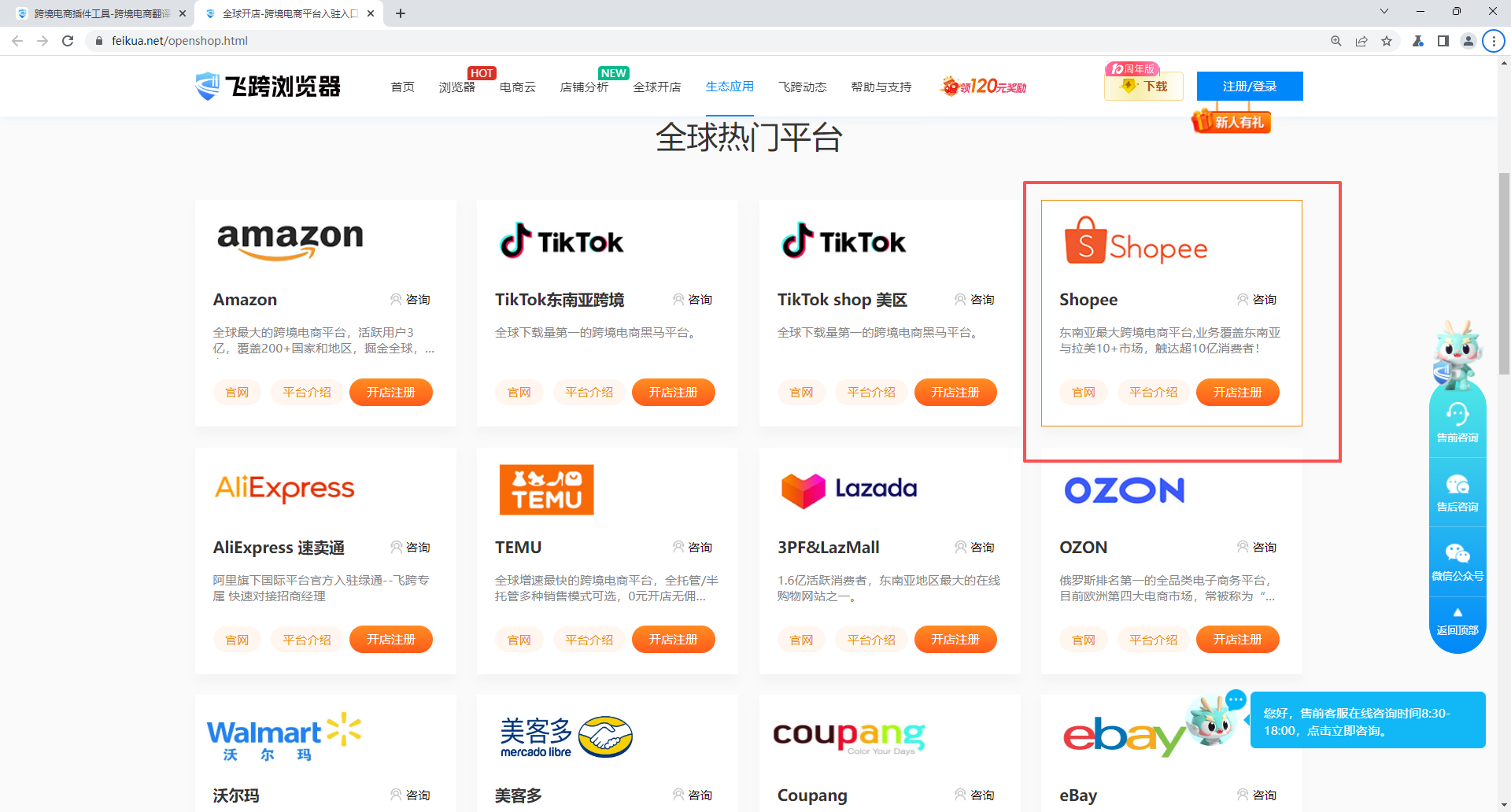Click the 下载 download button
Viewport: 1511px width, 812px height.
[1143, 86]
